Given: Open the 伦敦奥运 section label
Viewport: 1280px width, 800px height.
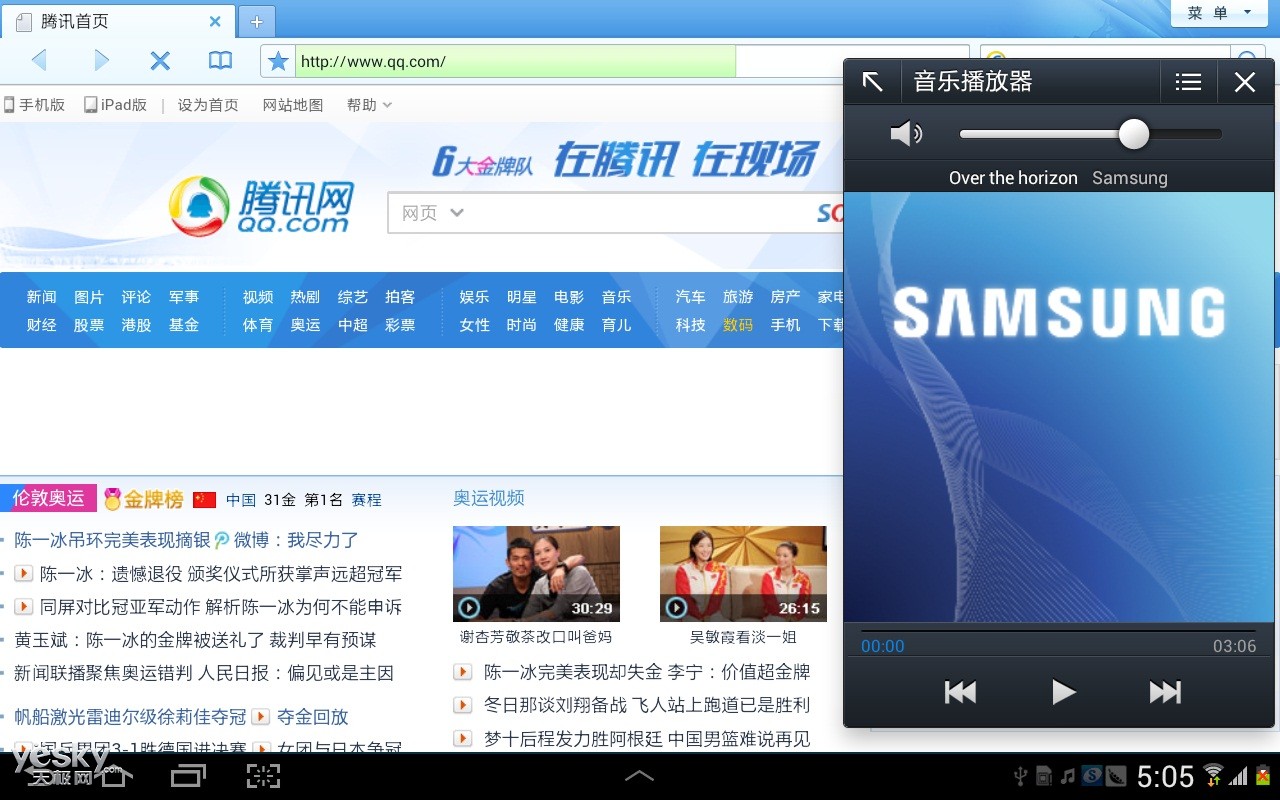Looking at the screenshot, I should click(48, 498).
